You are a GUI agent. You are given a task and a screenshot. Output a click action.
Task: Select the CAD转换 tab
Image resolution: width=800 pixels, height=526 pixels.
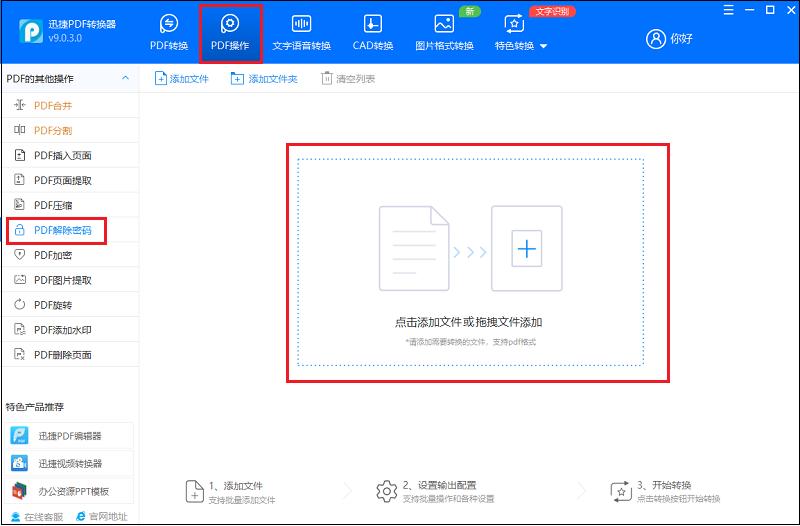[x=373, y=32]
